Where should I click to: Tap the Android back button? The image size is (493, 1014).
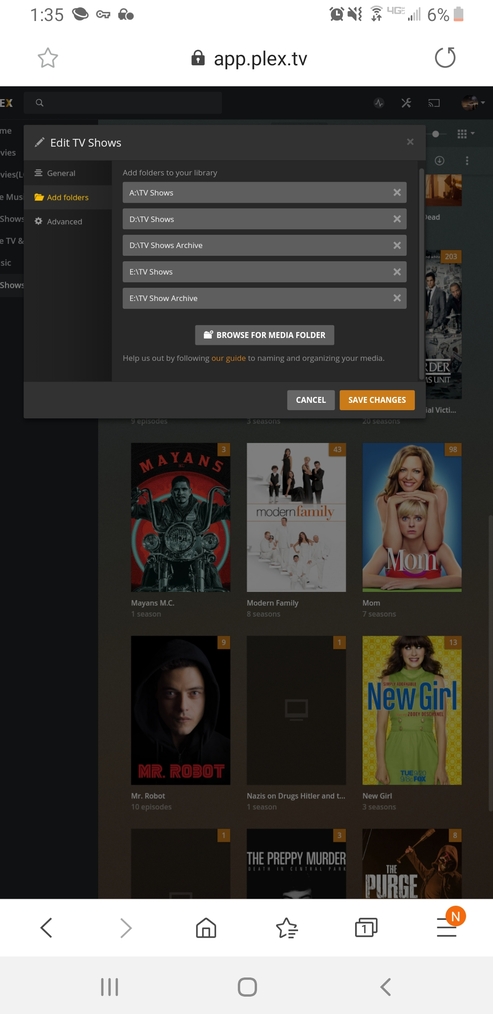point(386,986)
